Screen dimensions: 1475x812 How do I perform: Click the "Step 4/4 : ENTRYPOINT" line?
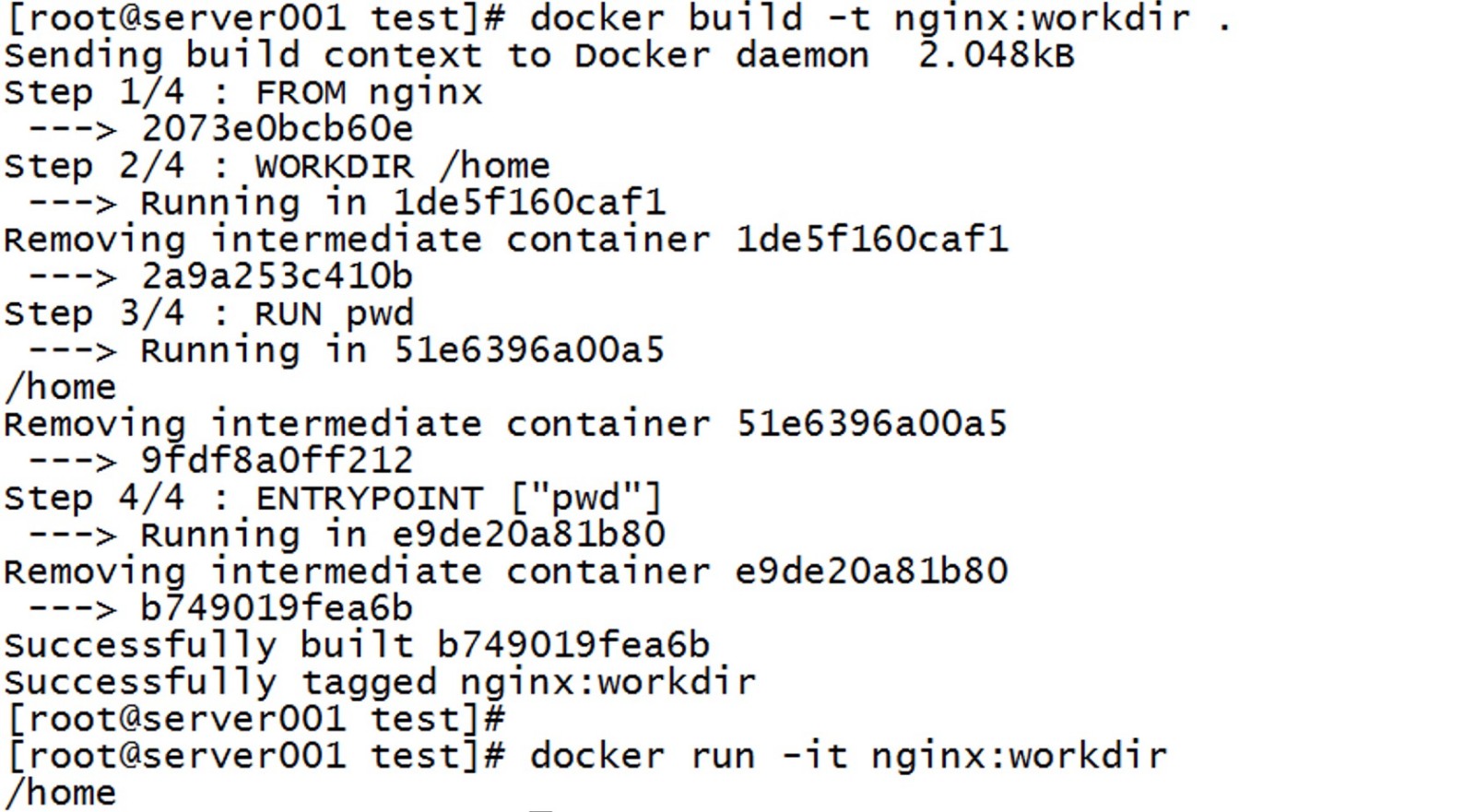coord(333,498)
